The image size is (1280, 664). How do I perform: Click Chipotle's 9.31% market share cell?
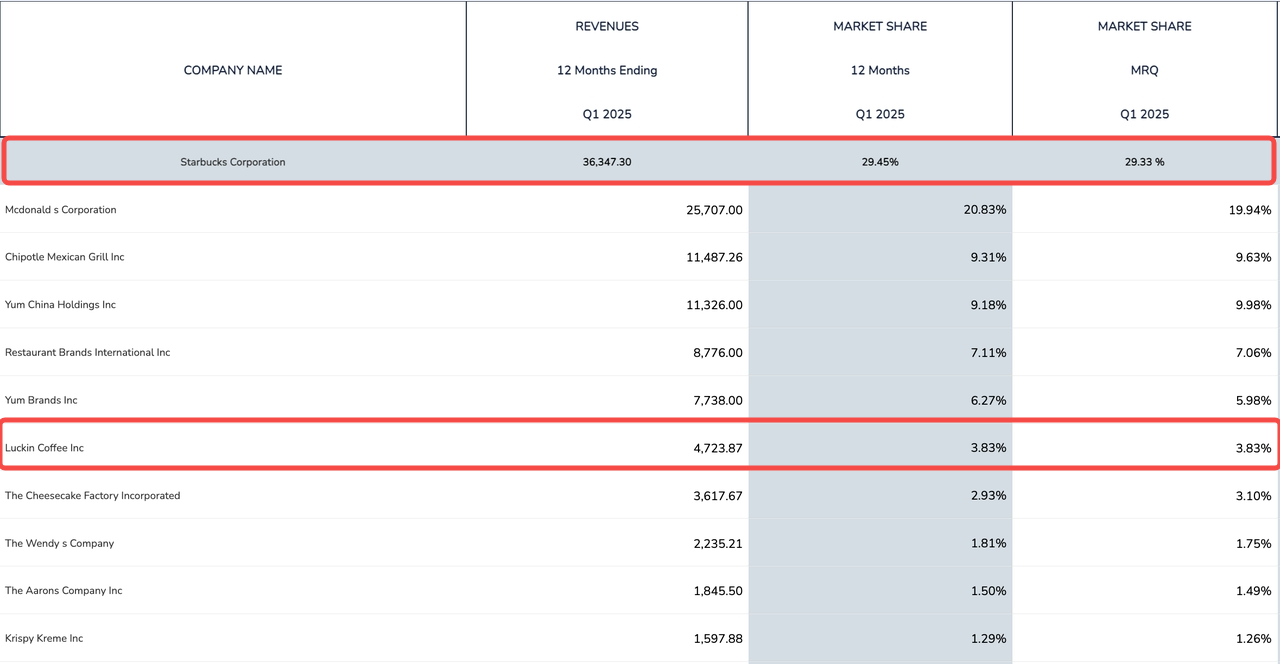pyautogui.click(x=987, y=257)
